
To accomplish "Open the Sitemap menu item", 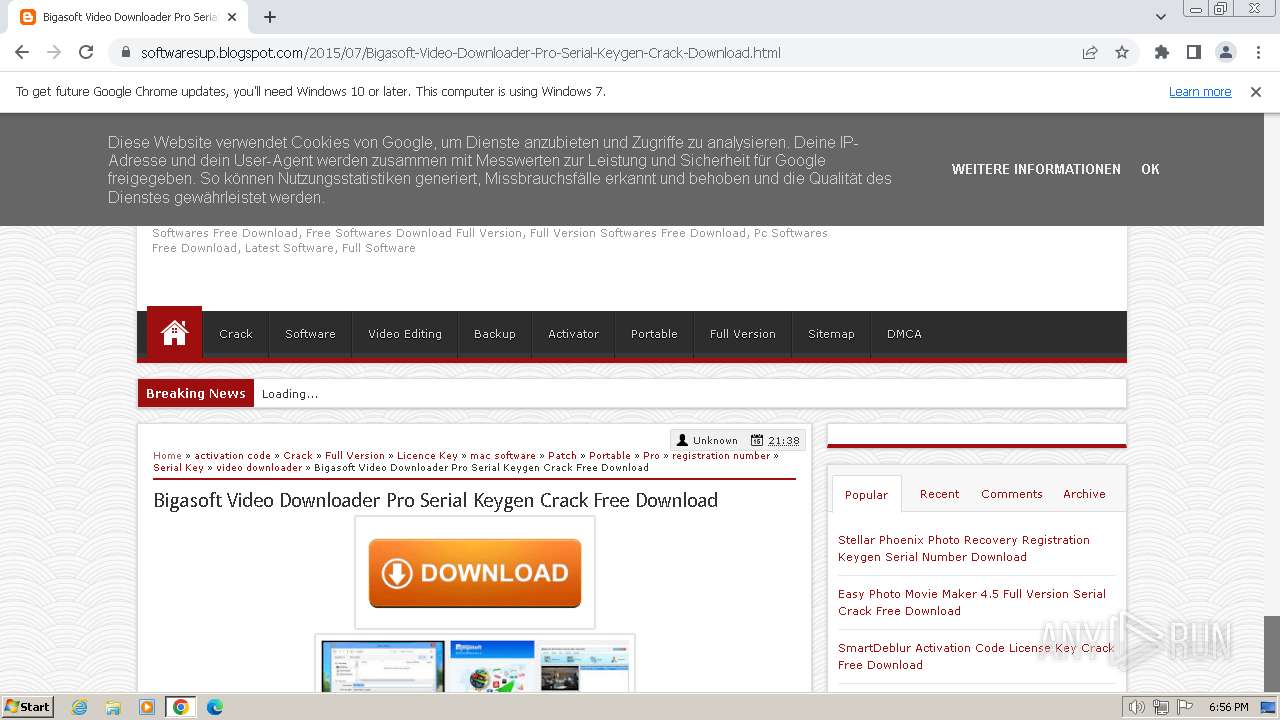I will click(831, 334).
